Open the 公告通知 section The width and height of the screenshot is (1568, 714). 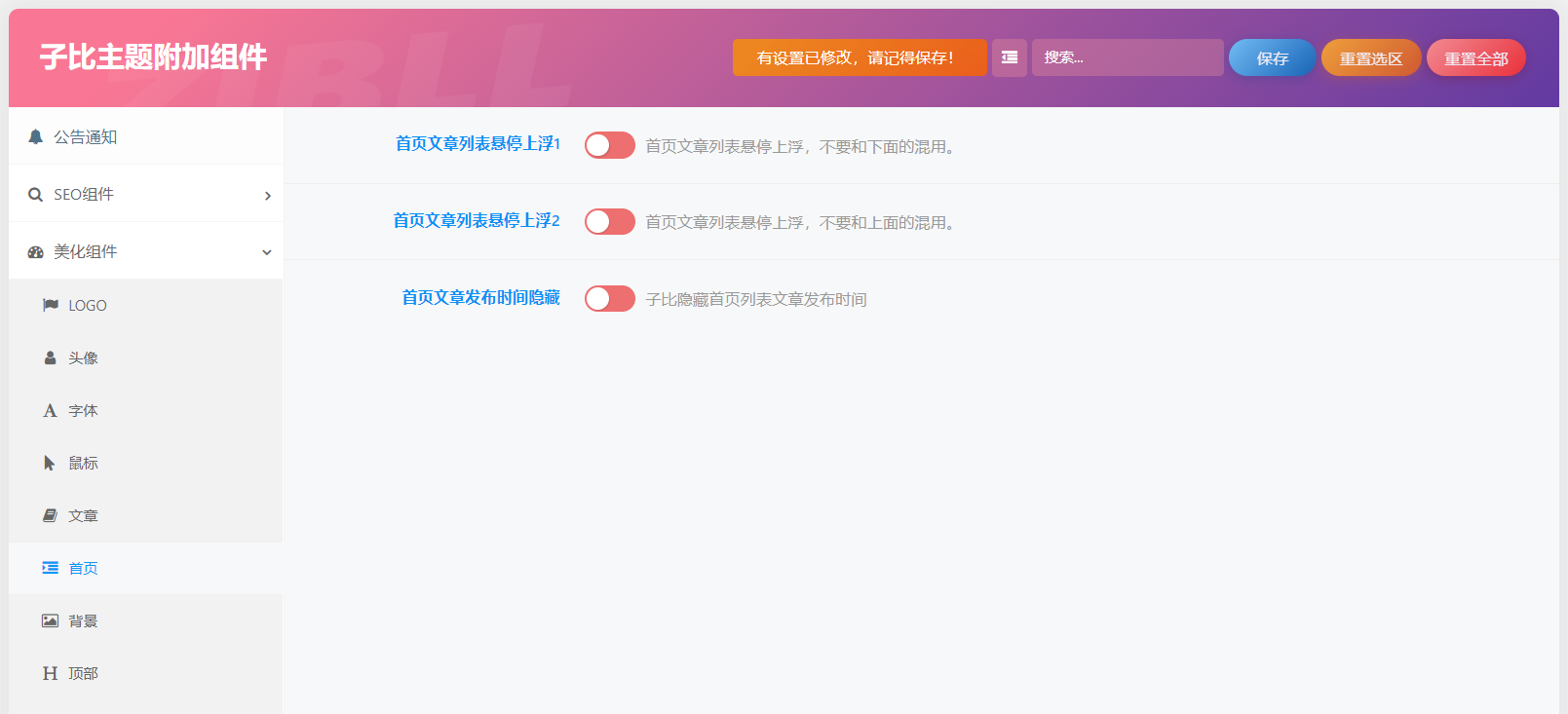point(146,136)
